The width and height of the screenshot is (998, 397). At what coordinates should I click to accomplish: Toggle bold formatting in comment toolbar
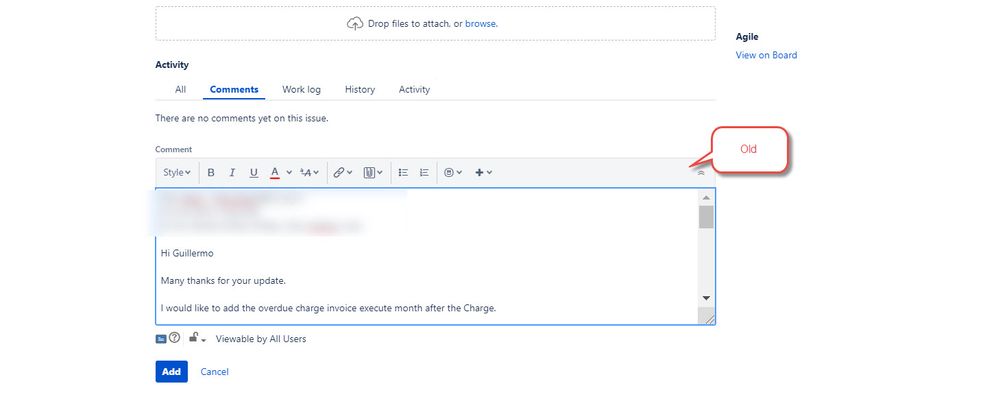point(211,172)
